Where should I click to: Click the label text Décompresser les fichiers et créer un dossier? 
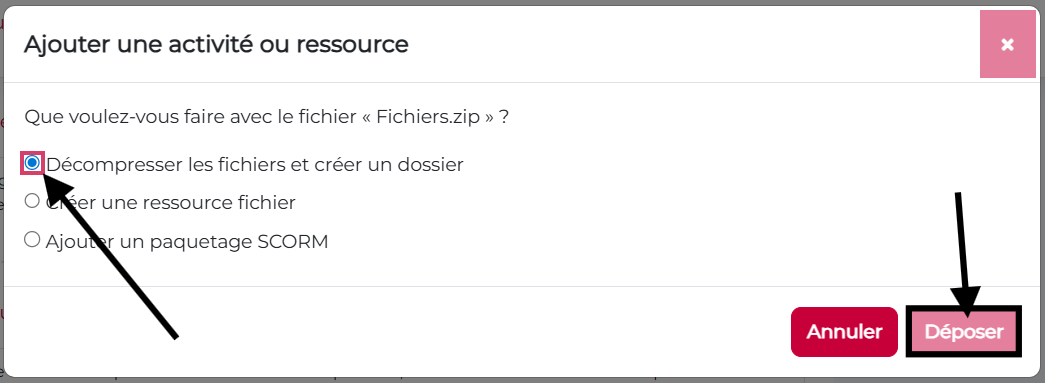point(255,165)
